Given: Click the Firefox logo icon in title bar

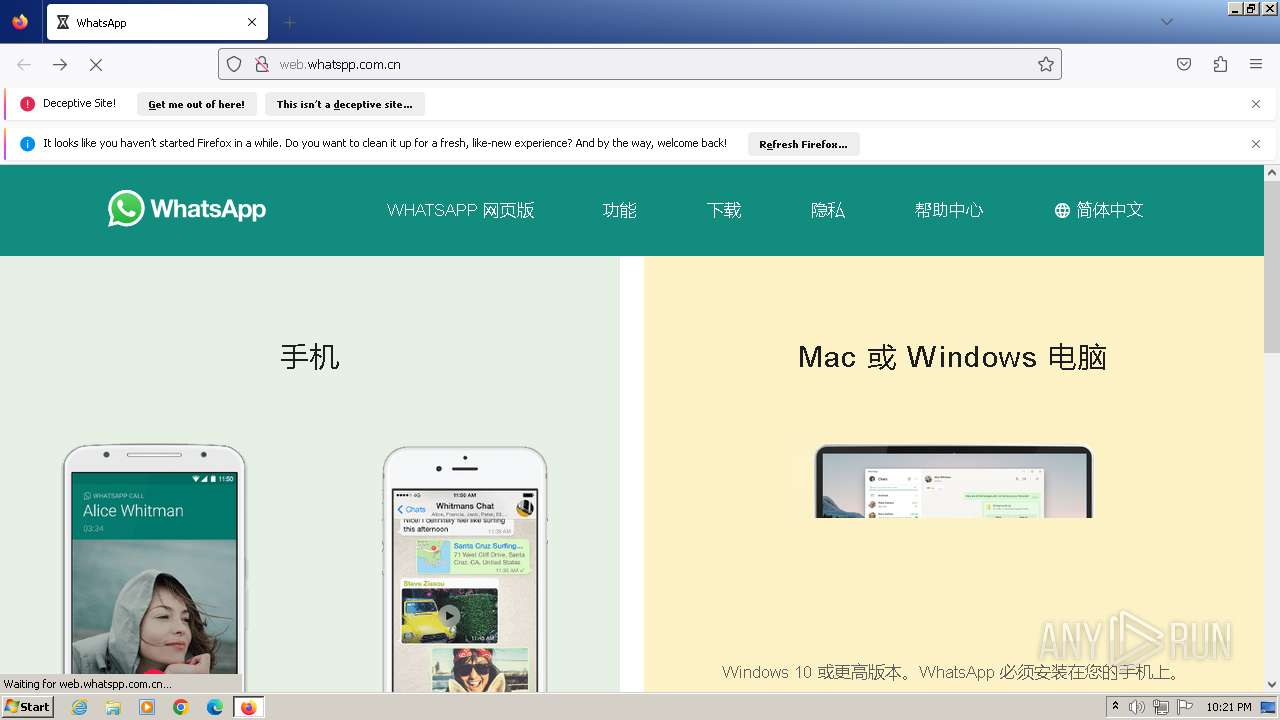Looking at the screenshot, I should [20, 22].
